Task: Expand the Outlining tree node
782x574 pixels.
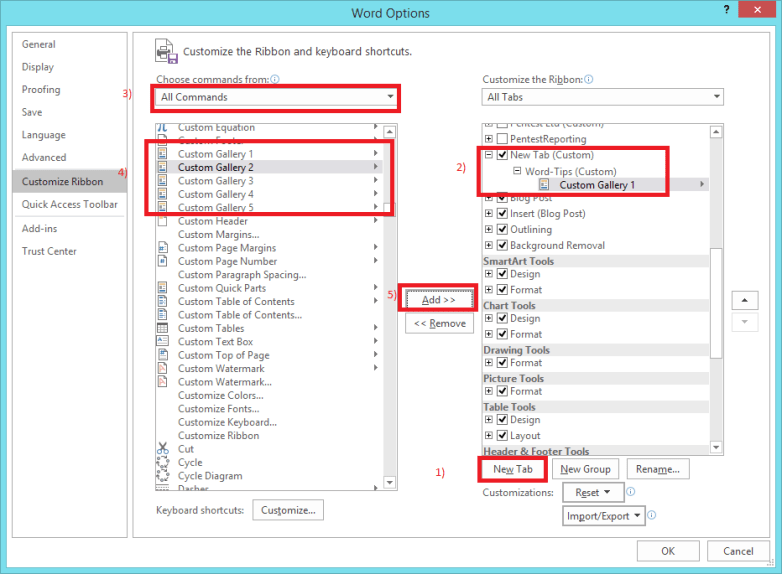Action: [489, 229]
